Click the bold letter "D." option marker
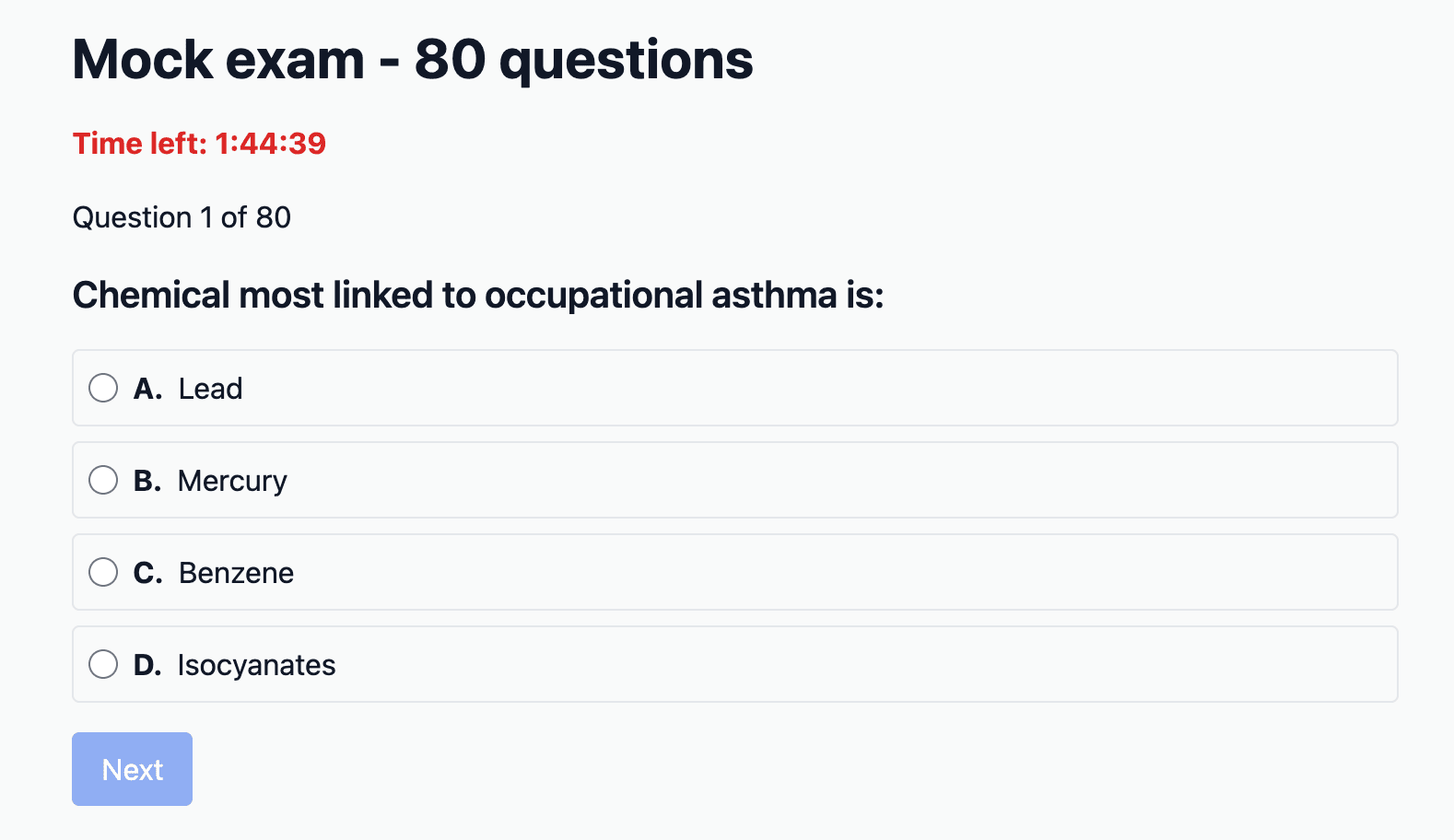This screenshot has height=840, width=1454. 147,665
